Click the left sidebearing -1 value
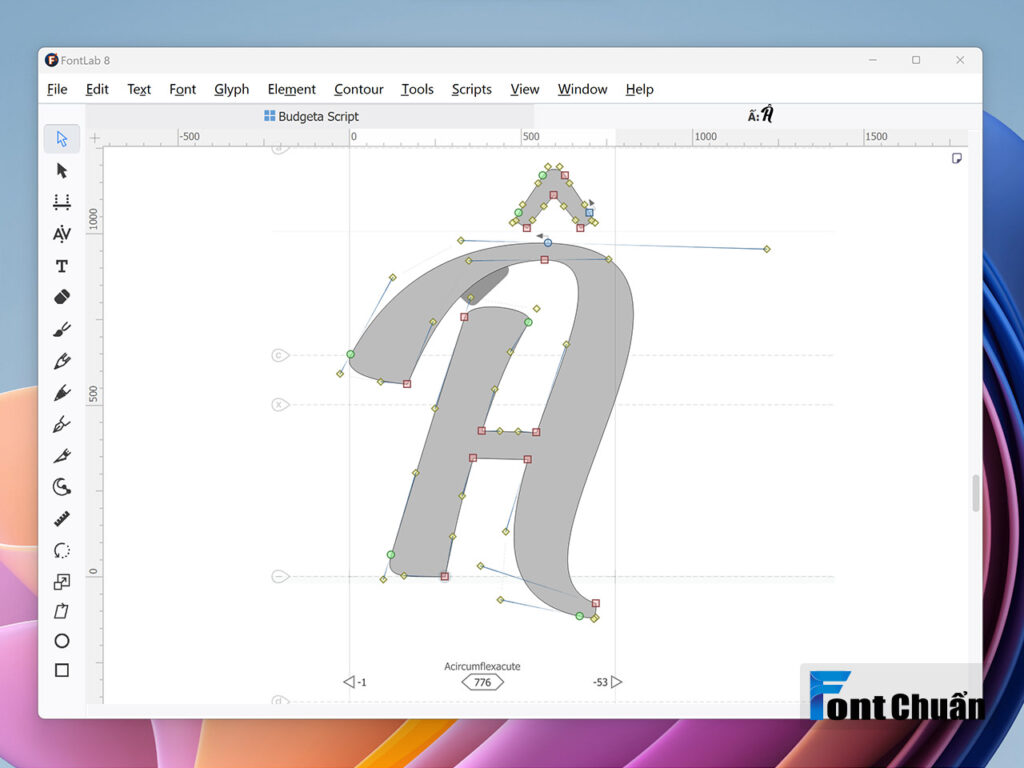 pos(362,682)
